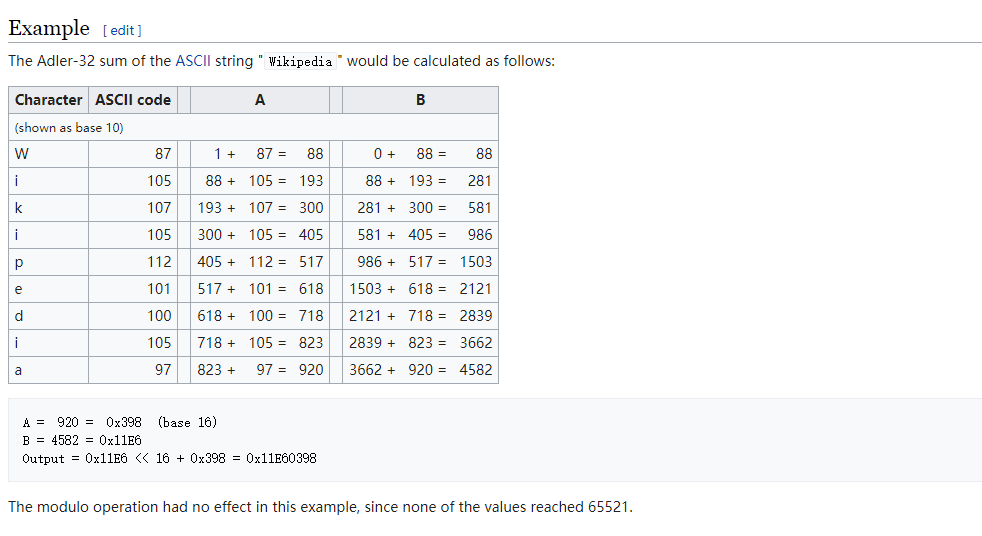
Task: Click the B result cell 2839
Action: (476, 316)
